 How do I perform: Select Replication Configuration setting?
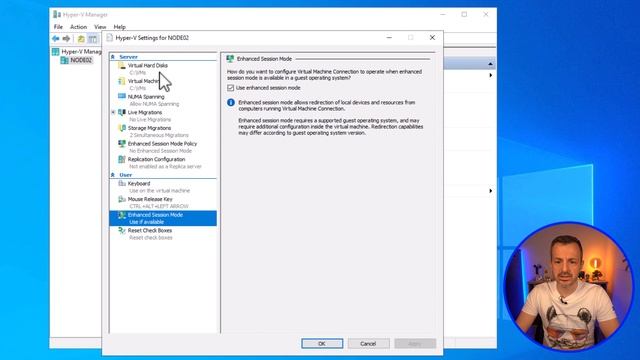click(156, 159)
